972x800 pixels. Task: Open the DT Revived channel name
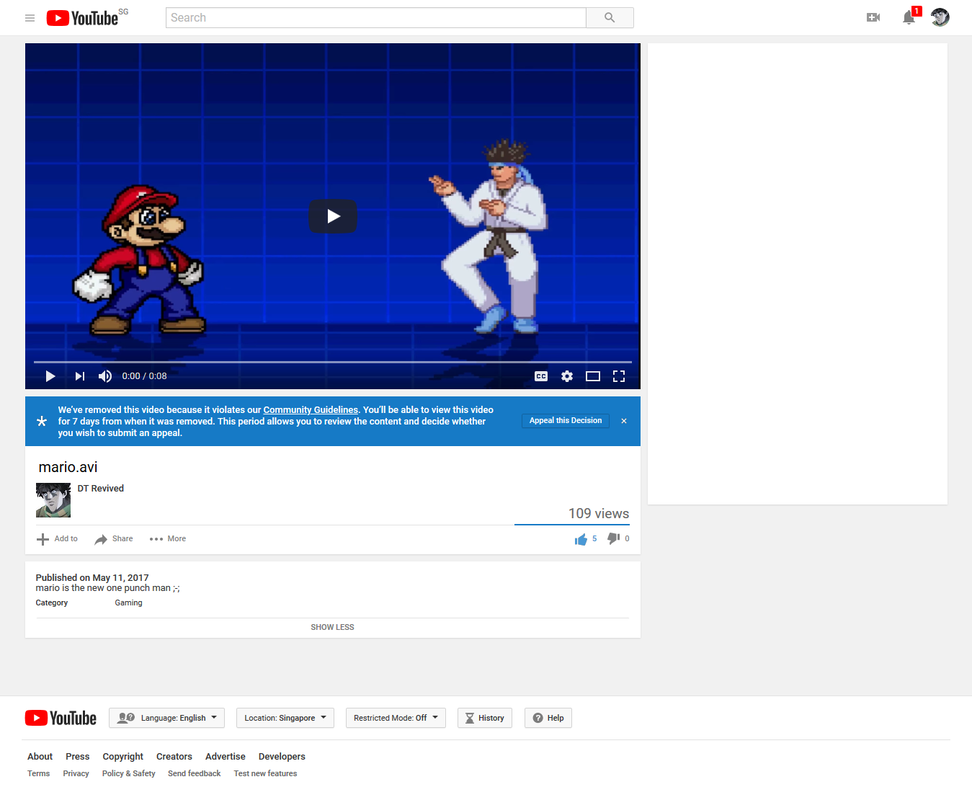coord(100,488)
